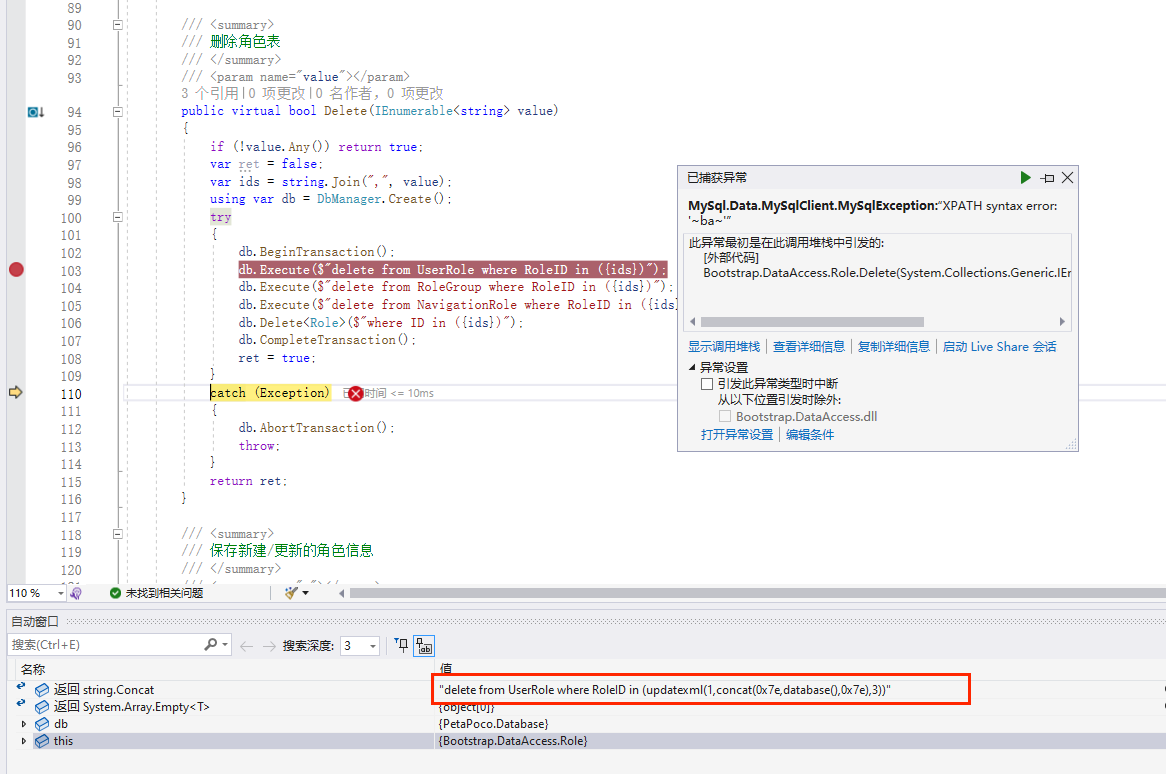Click the '返回 System.Array.Empty<T>' row name

tap(132, 707)
